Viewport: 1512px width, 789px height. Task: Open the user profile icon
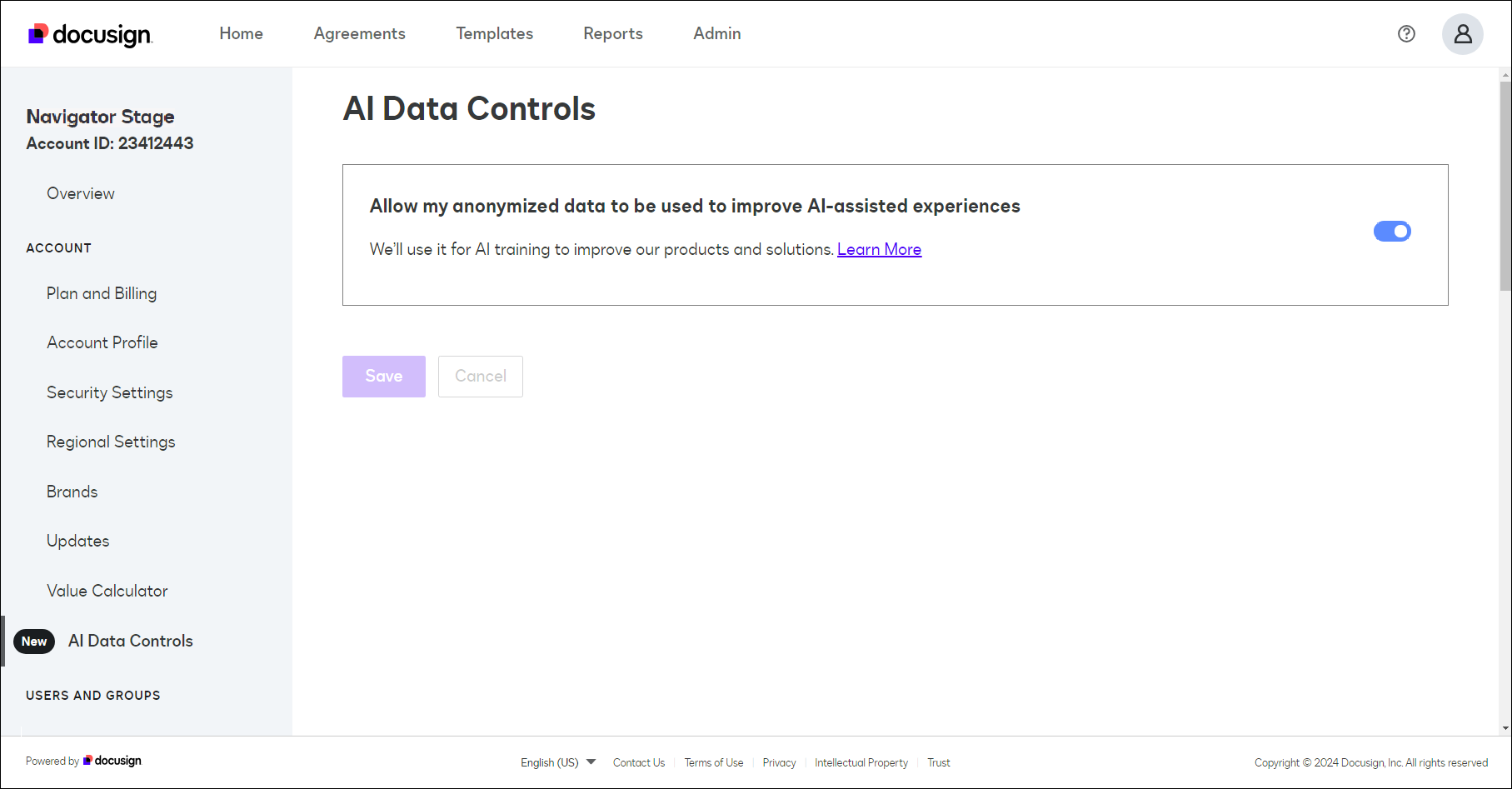pyautogui.click(x=1462, y=33)
